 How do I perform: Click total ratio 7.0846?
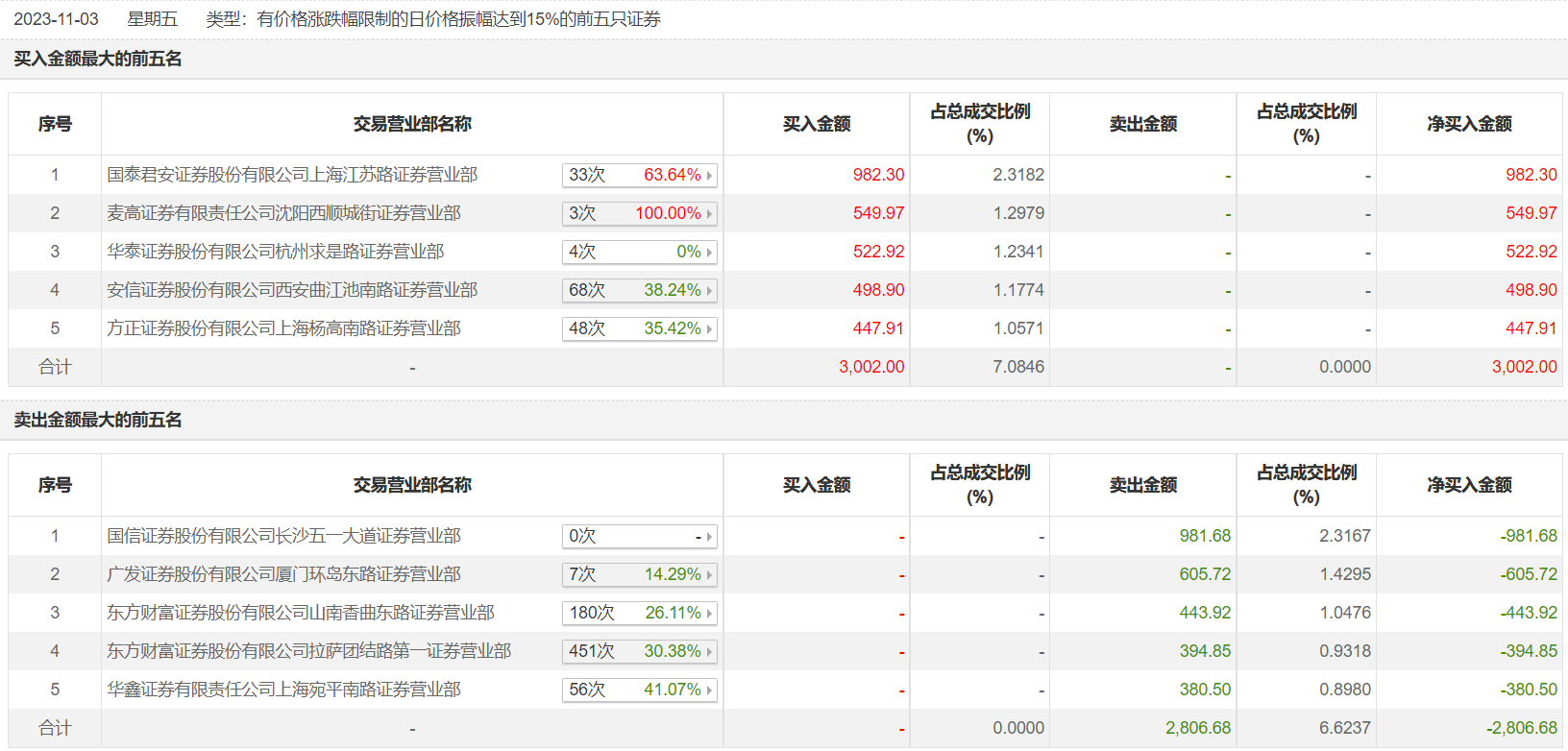1018,367
